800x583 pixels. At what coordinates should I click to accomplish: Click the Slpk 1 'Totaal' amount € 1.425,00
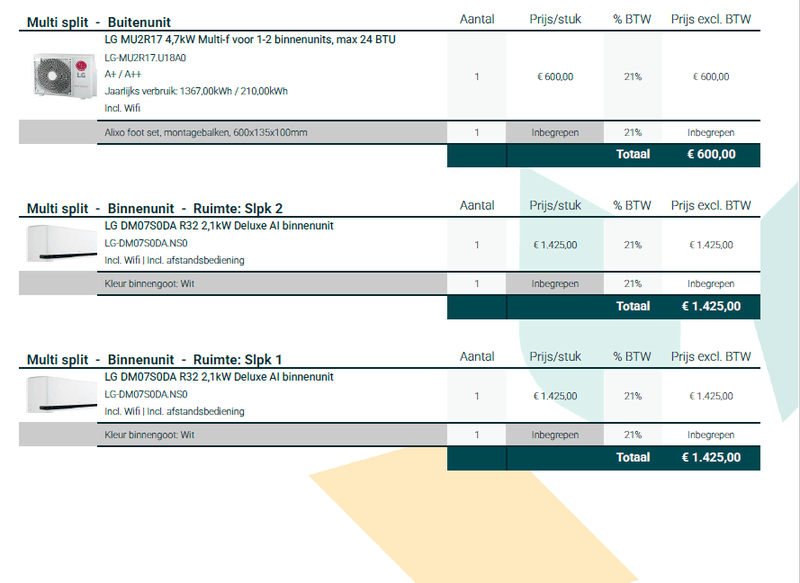pos(711,457)
